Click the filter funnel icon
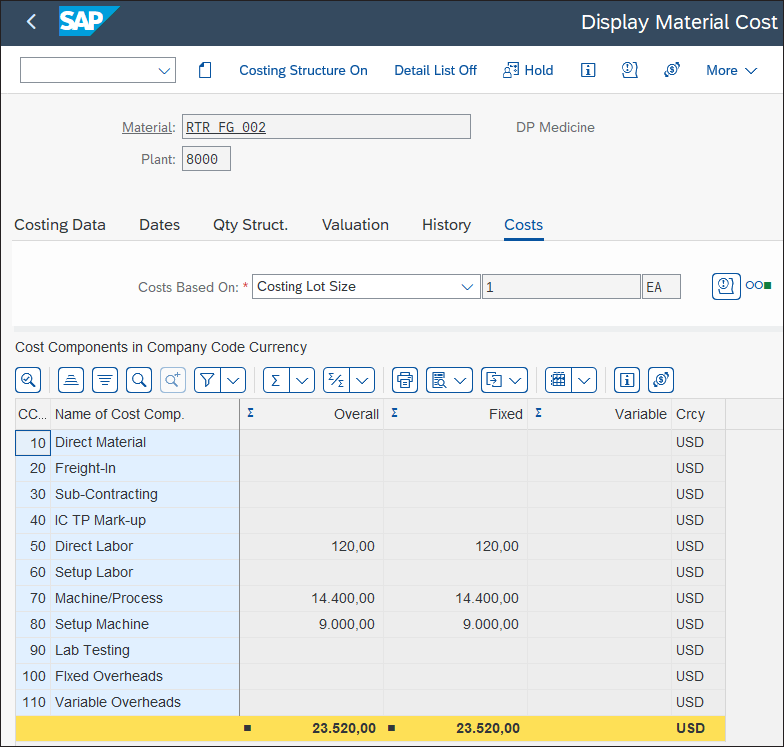This screenshot has height=747, width=784. pyautogui.click(x=207, y=380)
